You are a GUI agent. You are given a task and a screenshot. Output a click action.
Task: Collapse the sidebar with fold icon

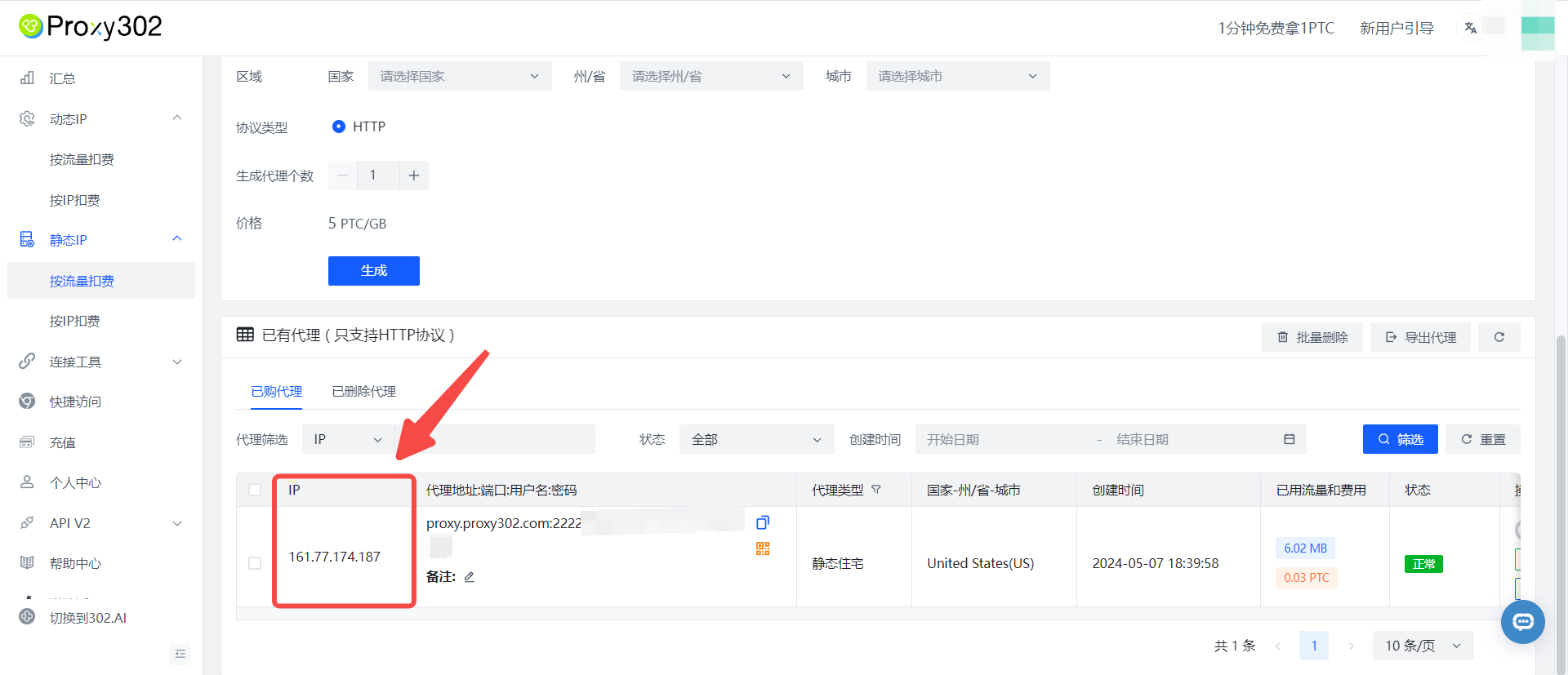point(180,654)
